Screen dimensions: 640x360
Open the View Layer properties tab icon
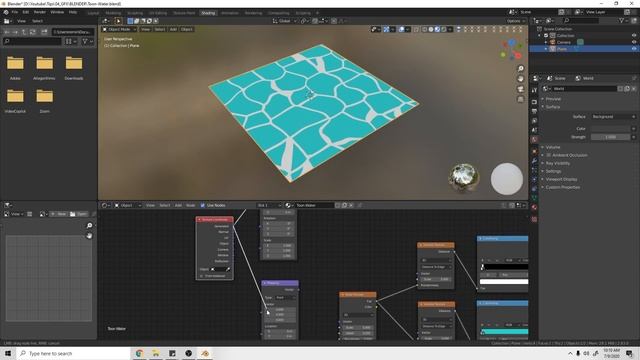click(534, 120)
